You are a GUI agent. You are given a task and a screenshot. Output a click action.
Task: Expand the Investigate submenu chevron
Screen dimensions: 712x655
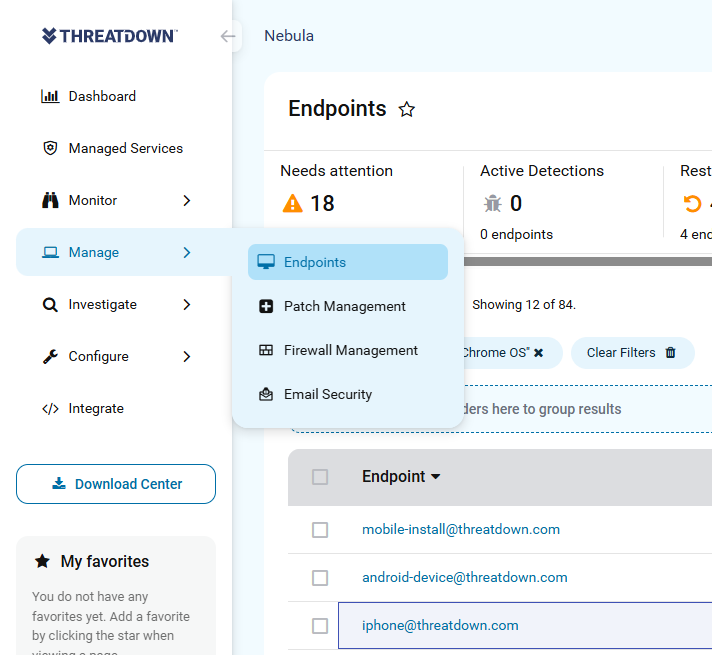point(187,304)
